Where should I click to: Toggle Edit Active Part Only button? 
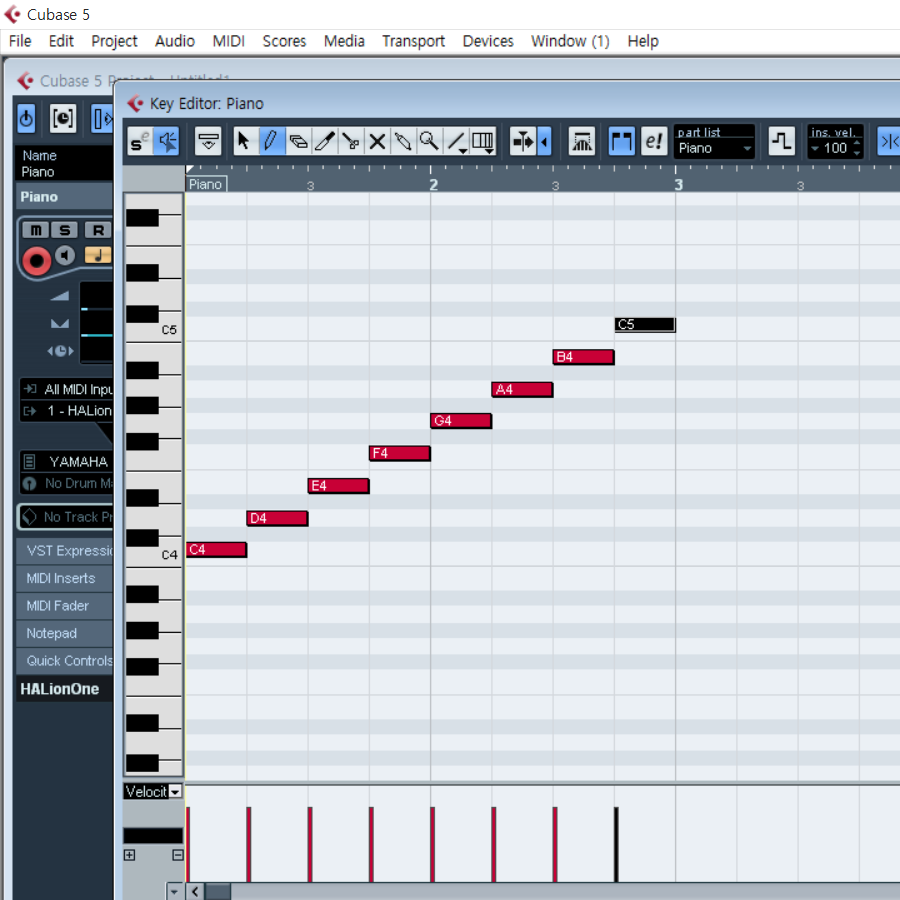click(654, 141)
